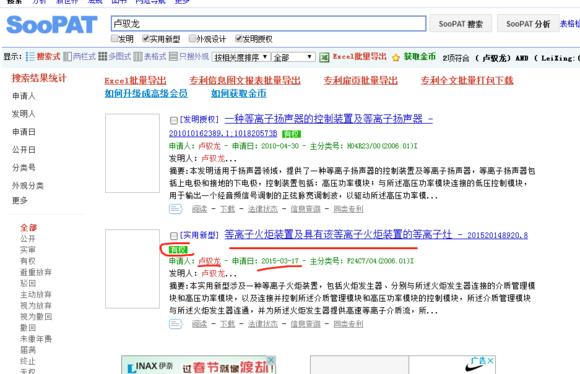Click the document icon under second patent result

tap(175, 324)
